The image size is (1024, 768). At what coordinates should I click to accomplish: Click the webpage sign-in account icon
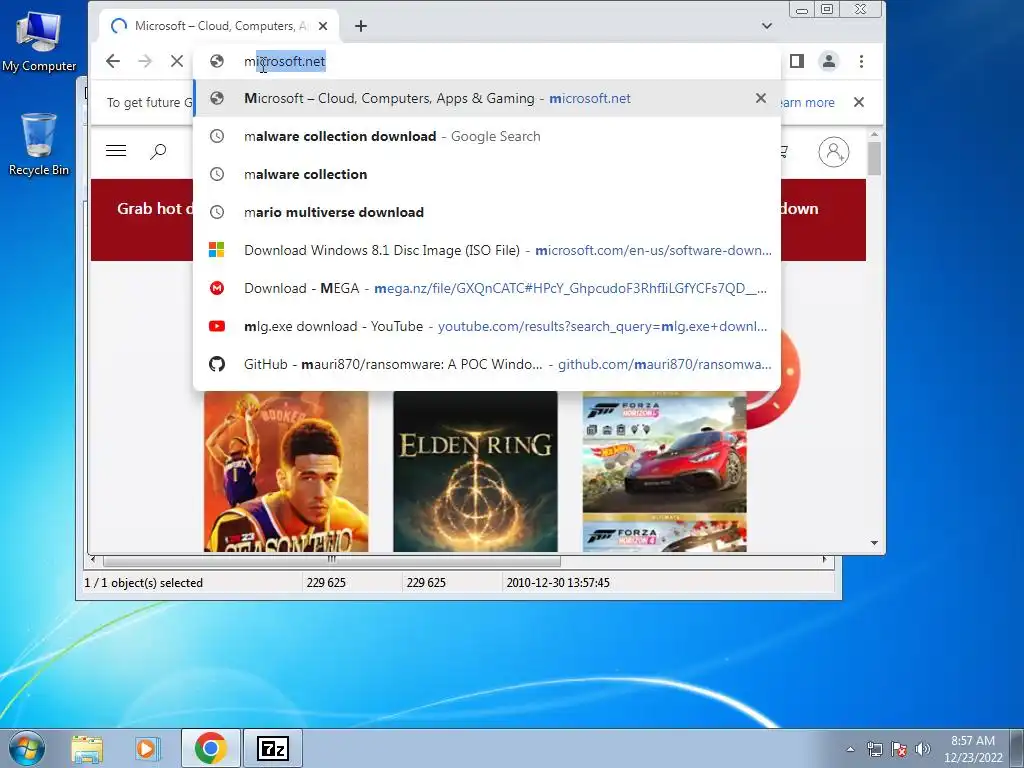click(x=833, y=152)
